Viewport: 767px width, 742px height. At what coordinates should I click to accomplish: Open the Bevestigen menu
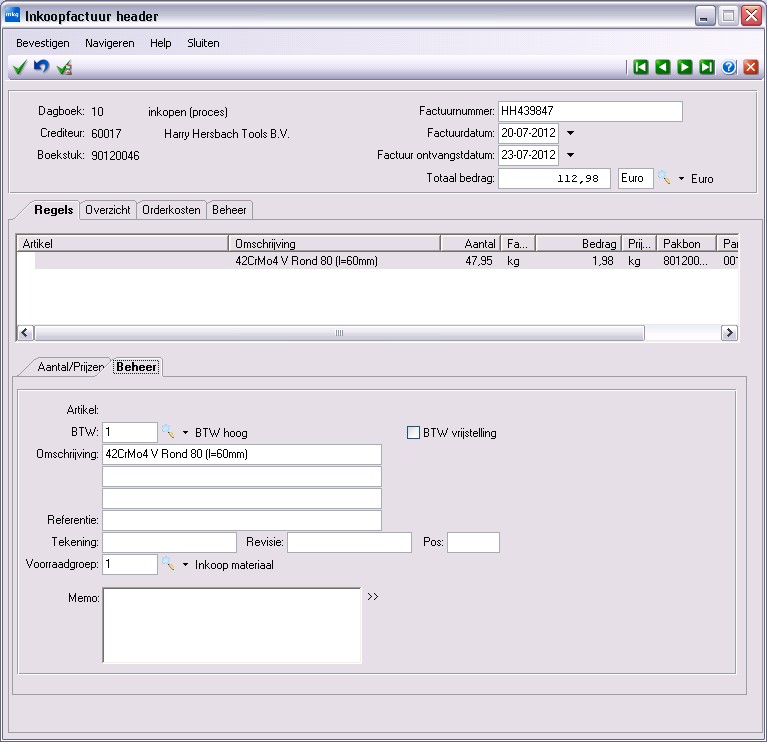(43, 43)
